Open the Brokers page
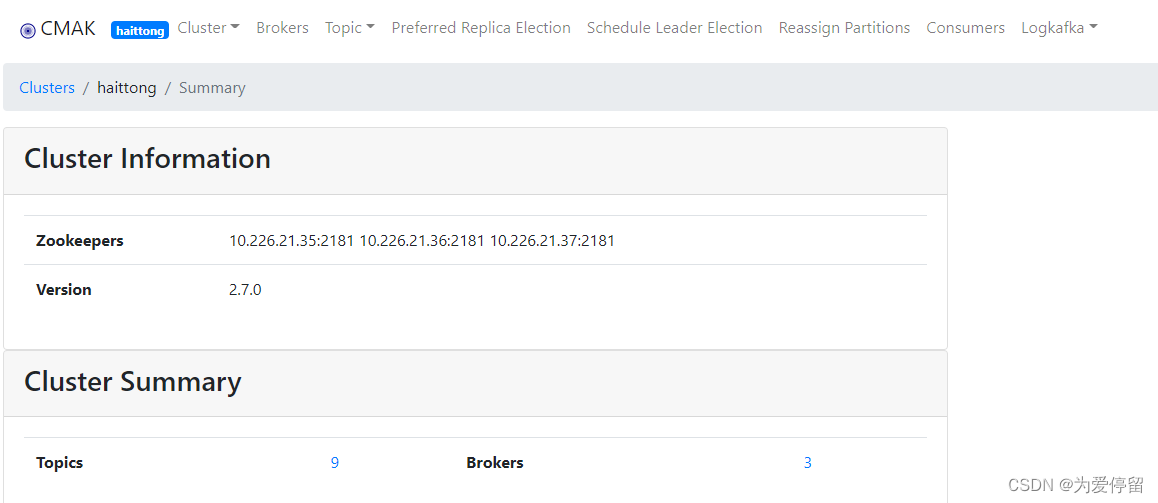1158x503 pixels. coord(282,28)
